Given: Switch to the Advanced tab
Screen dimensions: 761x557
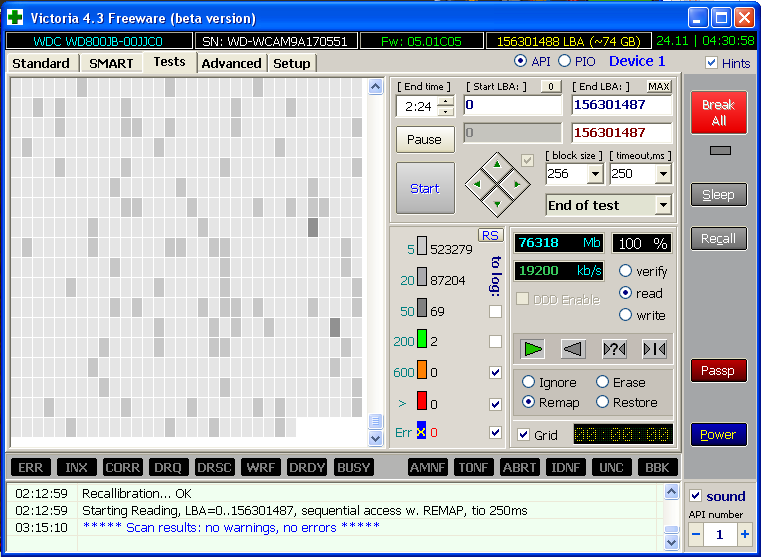Looking at the screenshot, I should point(232,63).
